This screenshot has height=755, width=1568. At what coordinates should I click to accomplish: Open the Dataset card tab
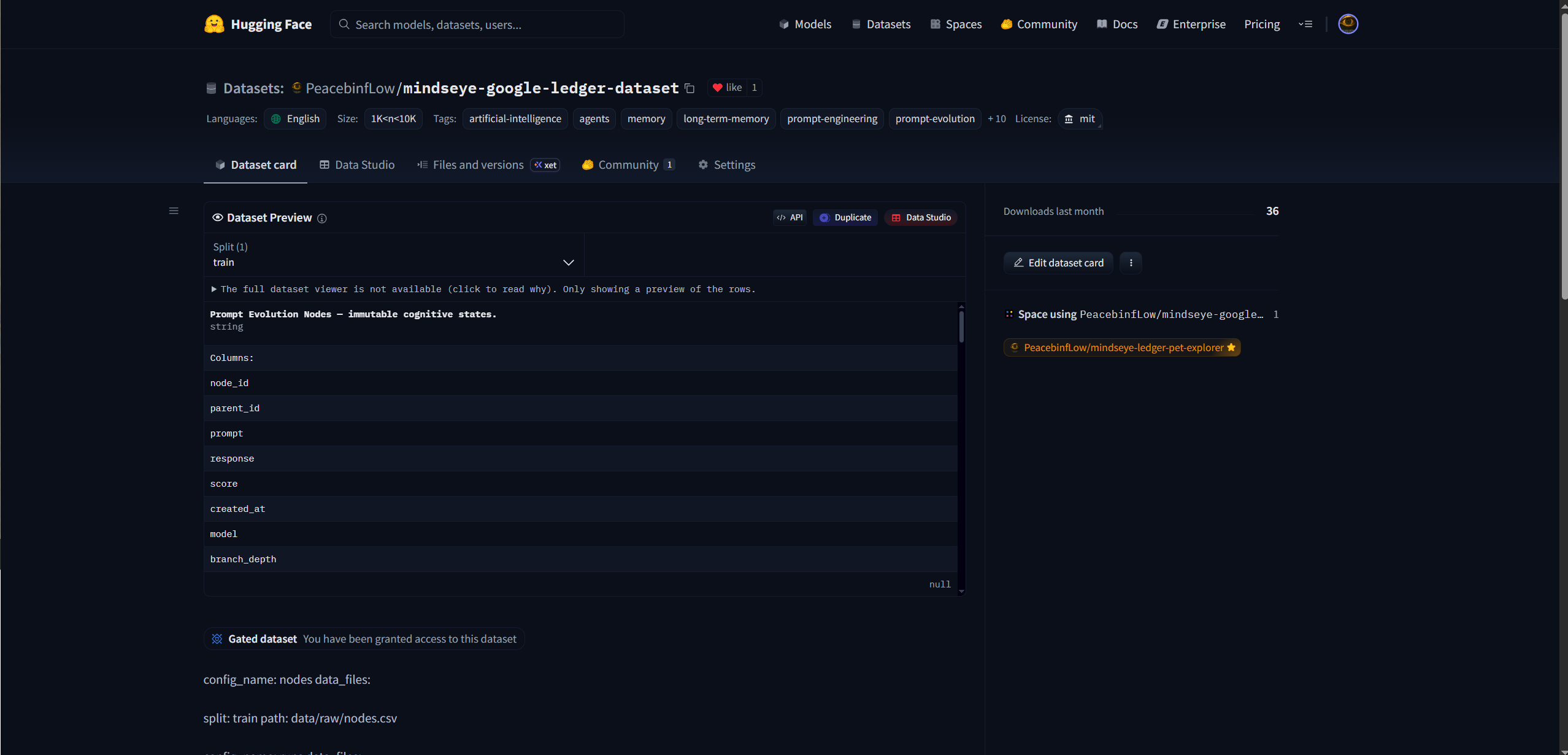[256, 165]
